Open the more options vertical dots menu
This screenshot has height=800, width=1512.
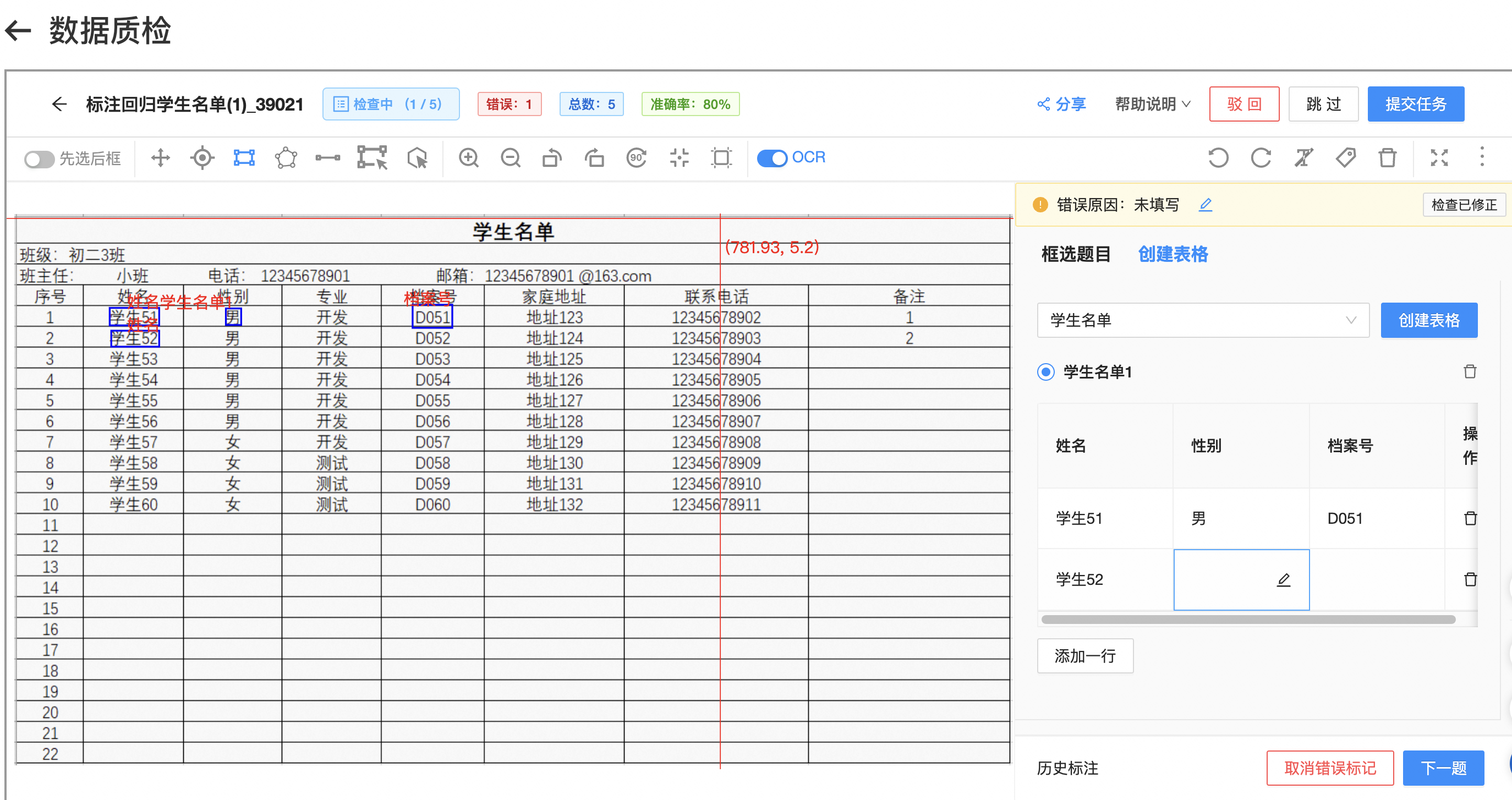(1482, 157)
